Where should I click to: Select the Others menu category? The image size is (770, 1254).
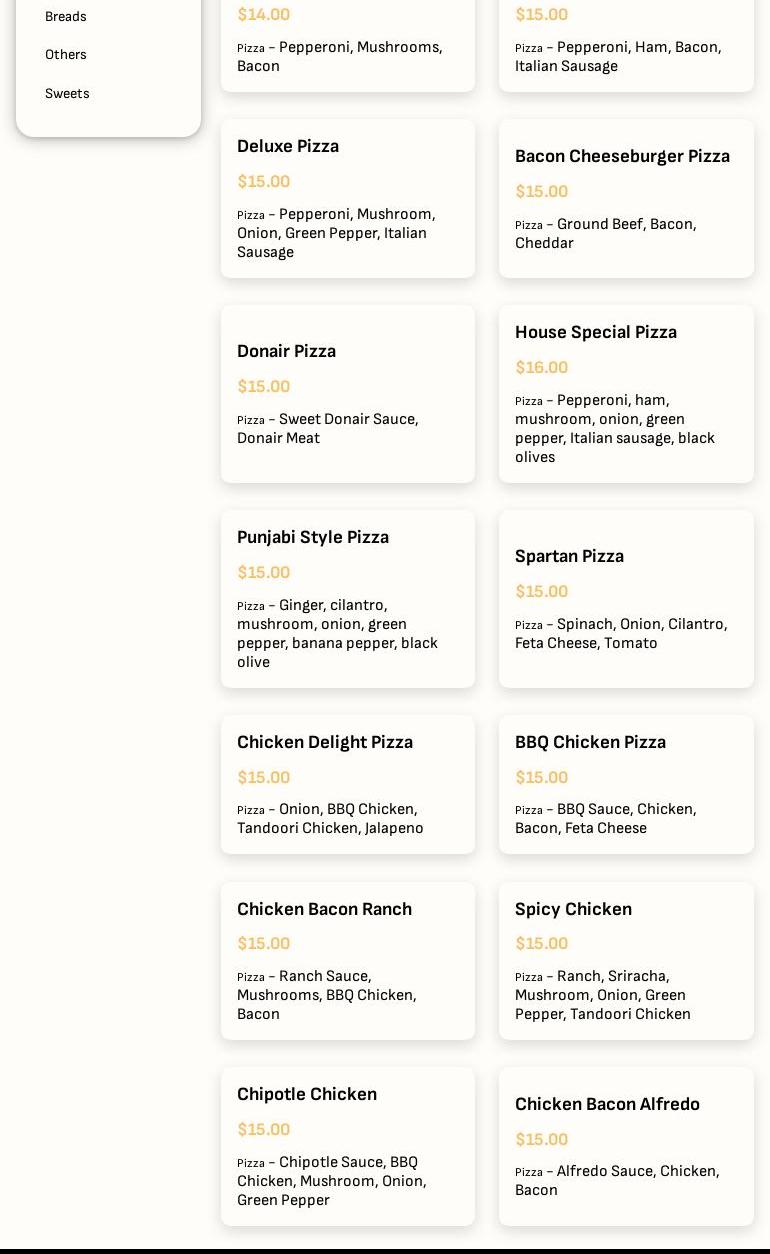[65, 55]
